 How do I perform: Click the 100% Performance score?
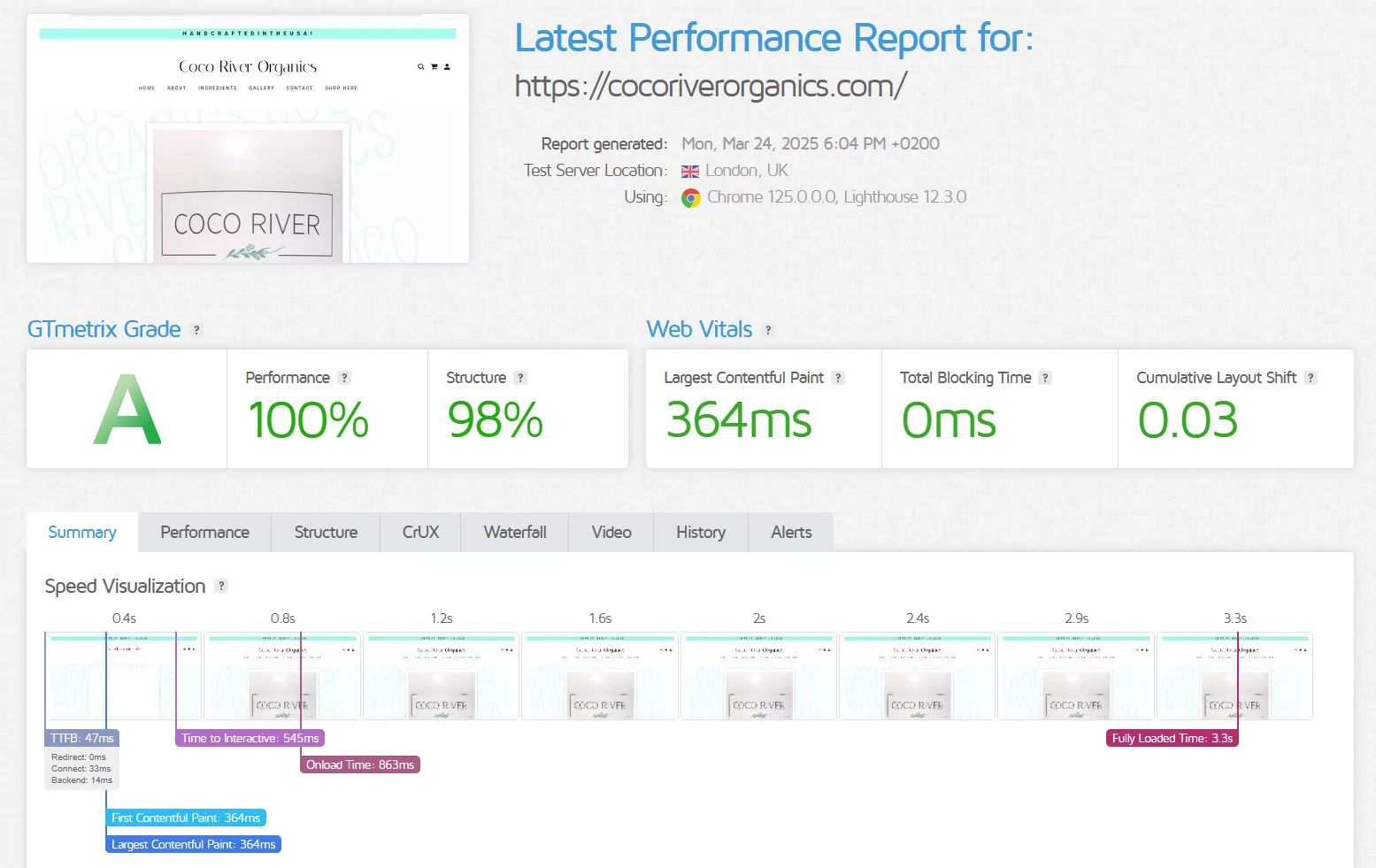point(308,420)
